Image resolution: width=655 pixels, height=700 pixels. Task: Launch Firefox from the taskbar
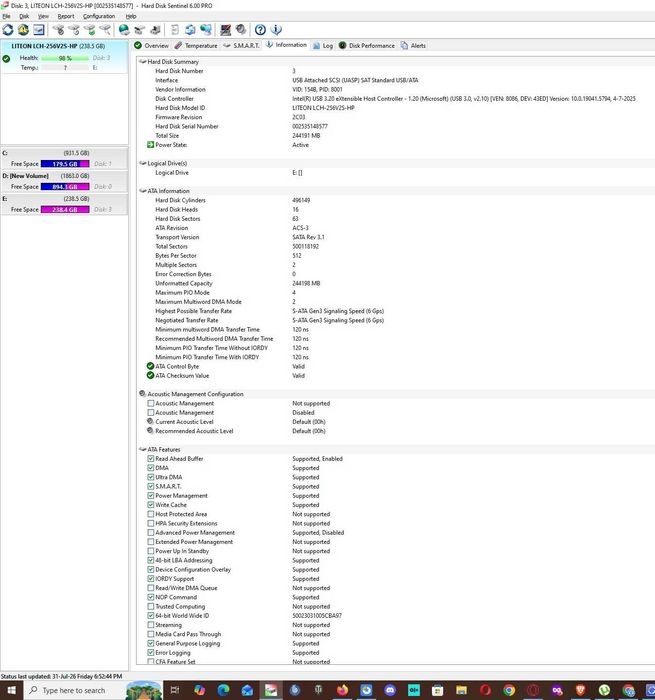pyautogui.click(x=342, y=690)
